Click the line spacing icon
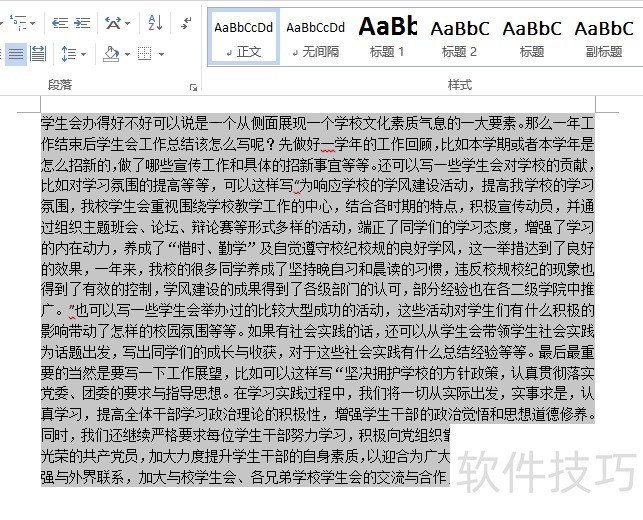643x520 pixels. point(68,54)
